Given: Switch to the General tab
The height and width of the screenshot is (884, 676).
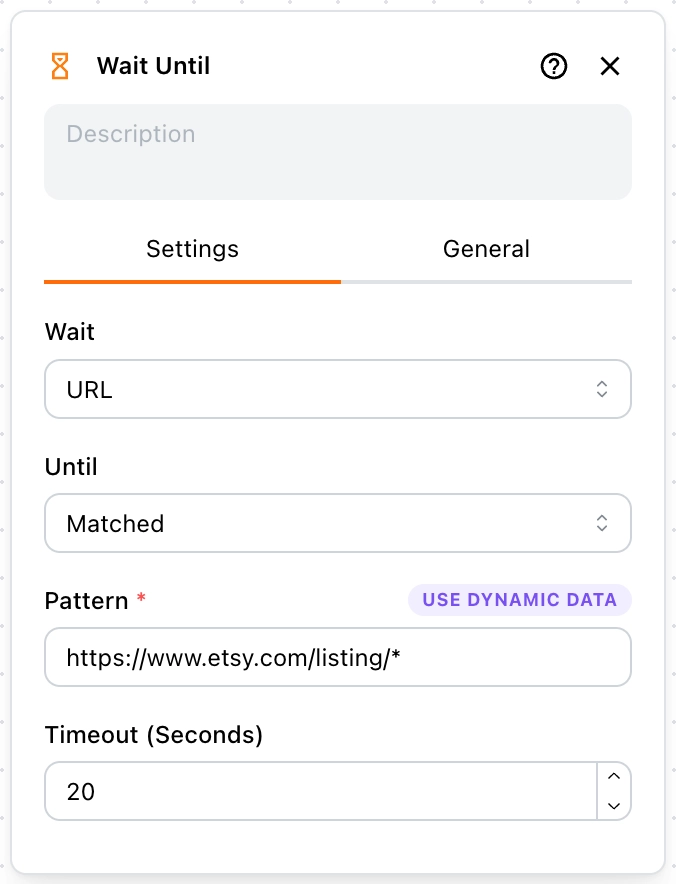Looking at the screenshot, I should [x=487, y=249].
